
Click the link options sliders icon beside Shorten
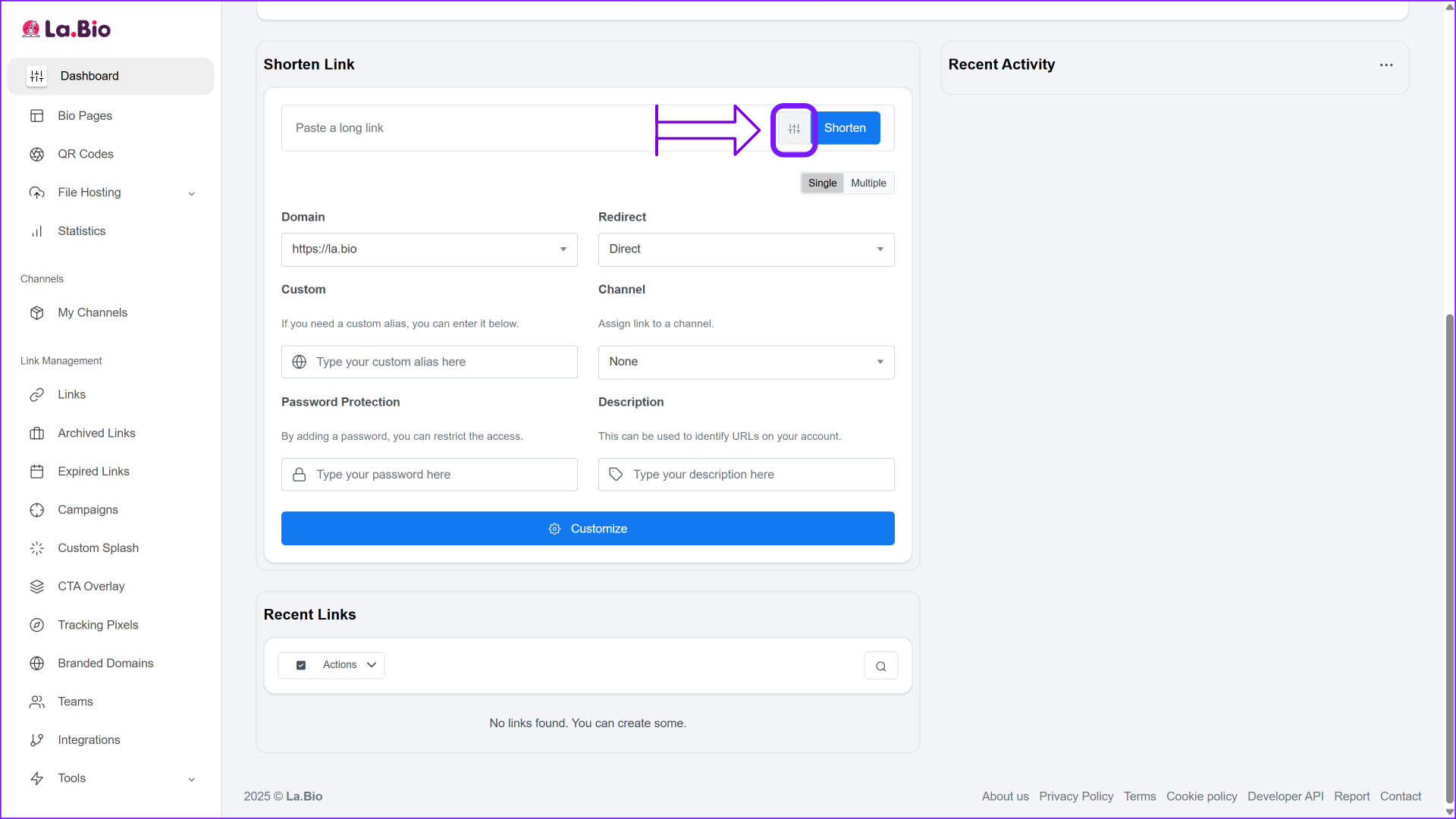point(794,129)
